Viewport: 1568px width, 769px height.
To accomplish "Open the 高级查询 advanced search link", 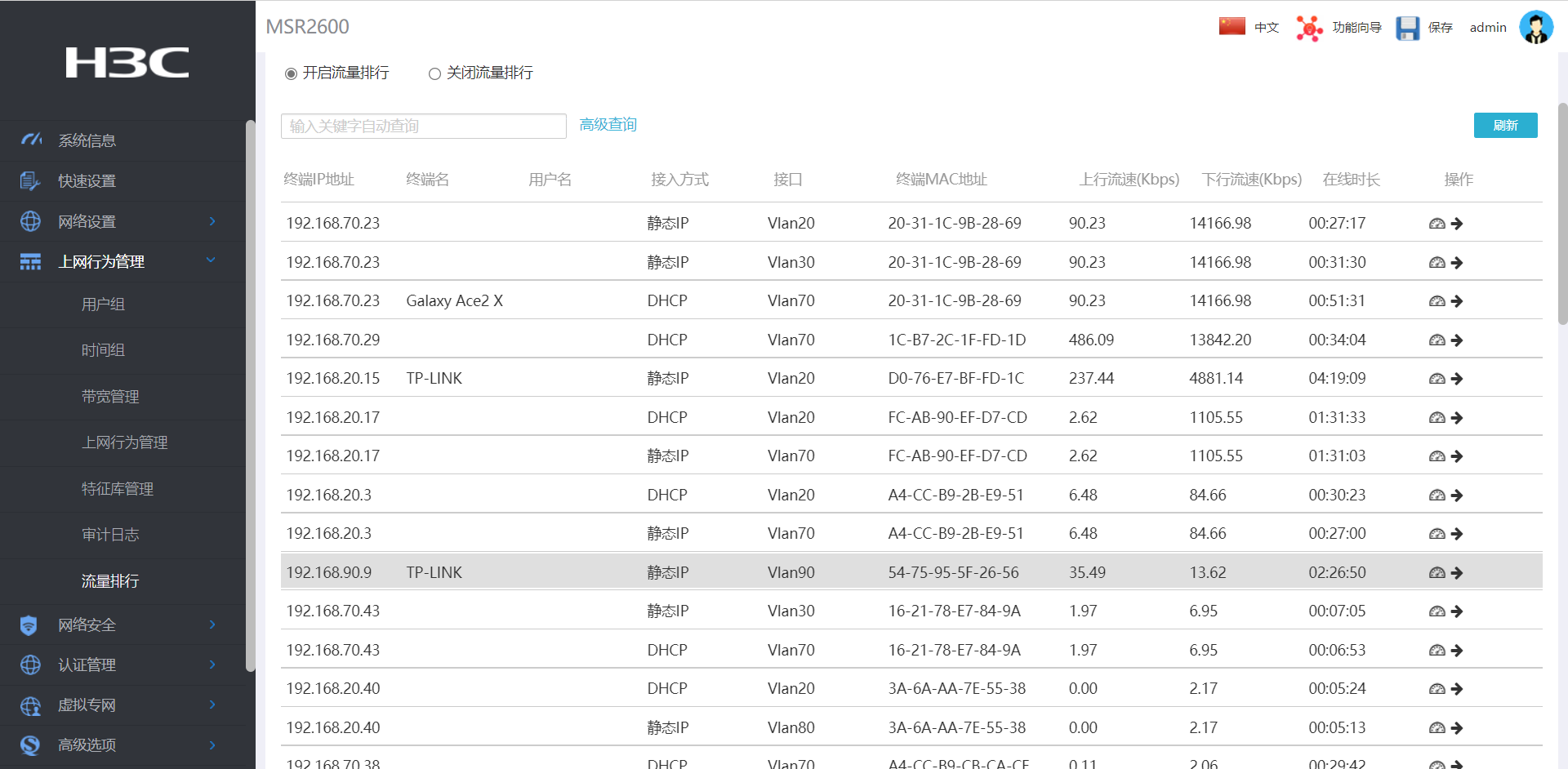I will pos(608,125).
